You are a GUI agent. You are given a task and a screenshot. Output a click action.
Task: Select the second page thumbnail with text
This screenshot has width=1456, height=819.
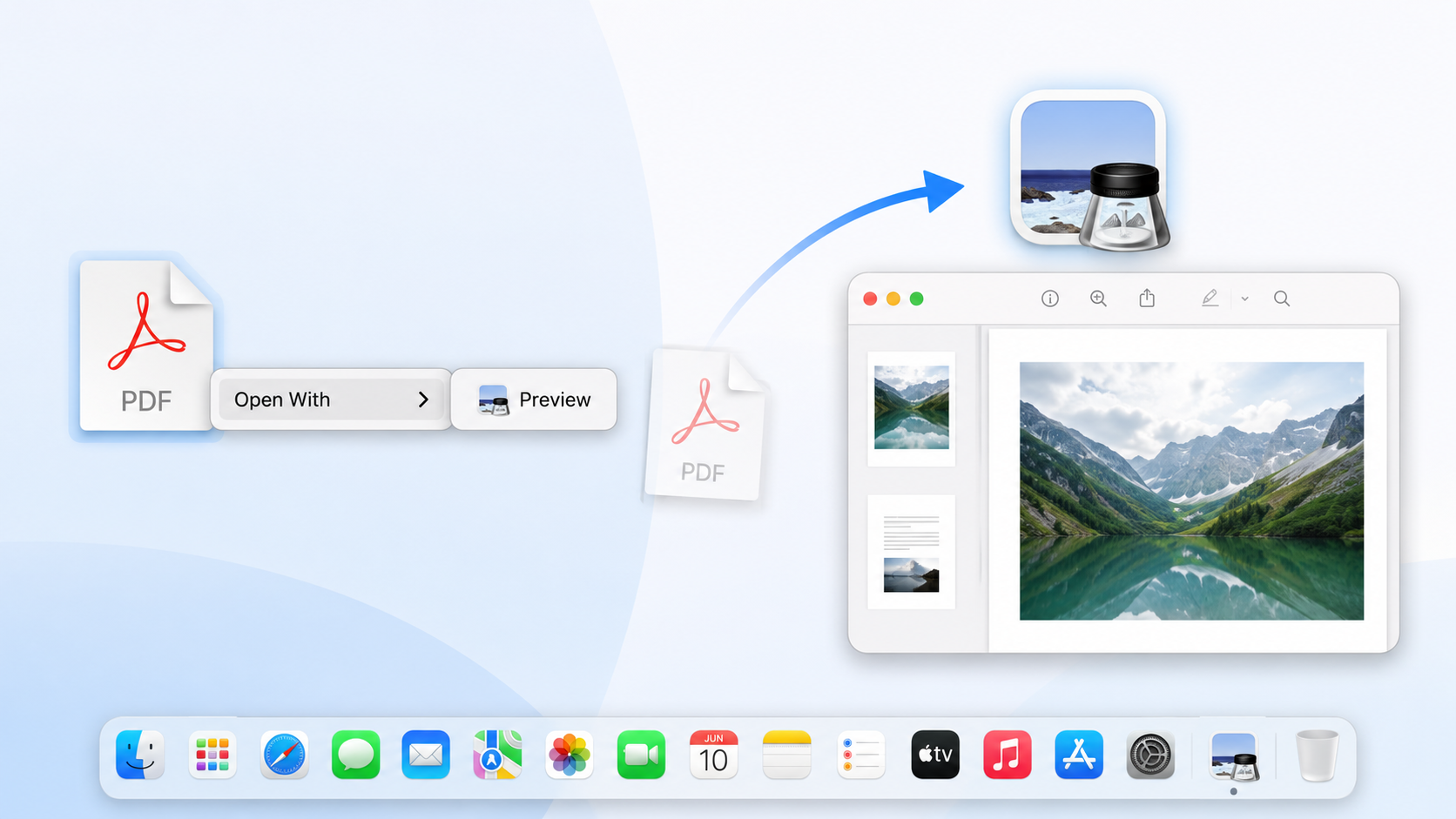click(912, 552)
